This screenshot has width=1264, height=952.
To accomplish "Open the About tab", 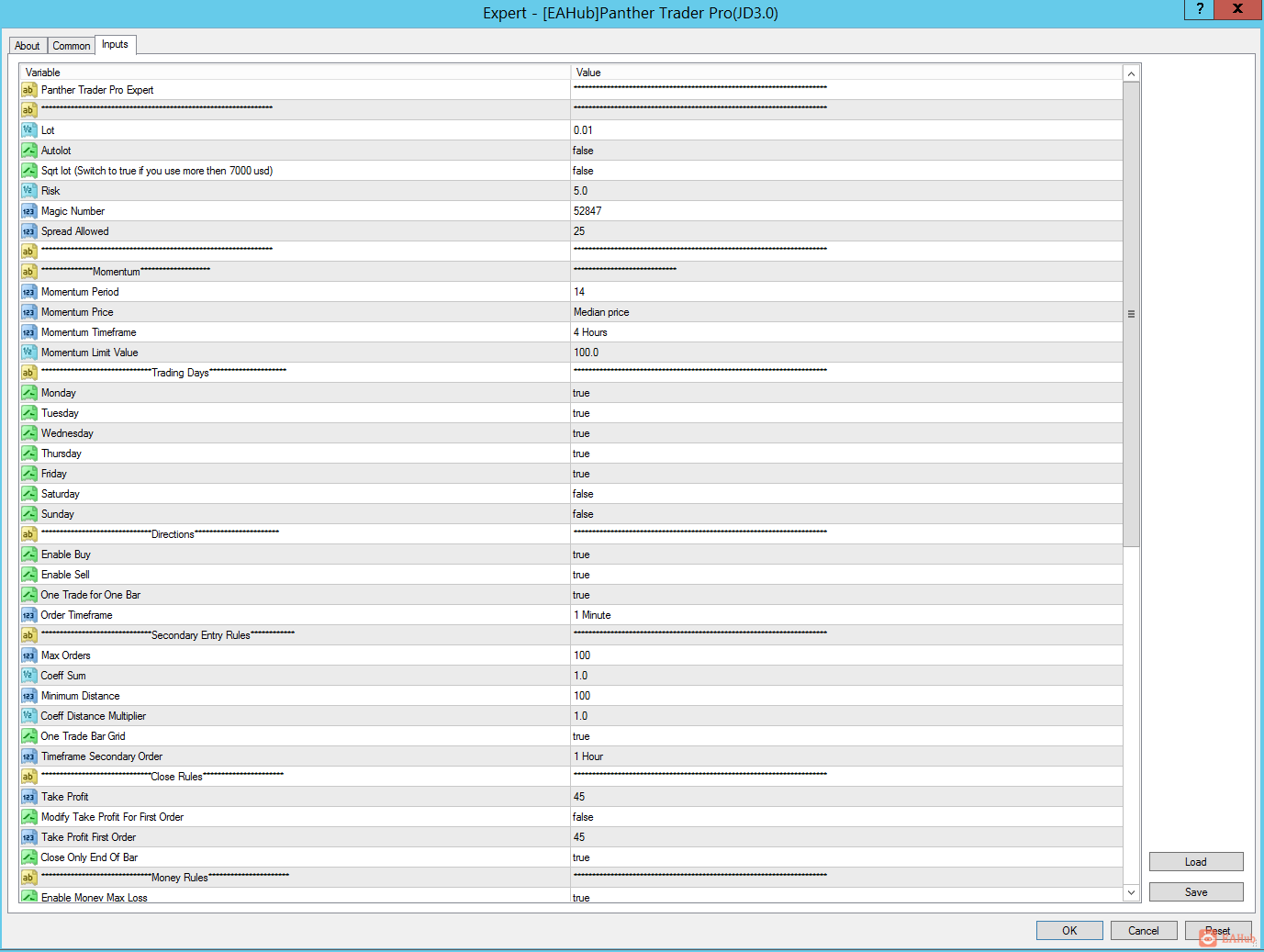I will 28,46.
